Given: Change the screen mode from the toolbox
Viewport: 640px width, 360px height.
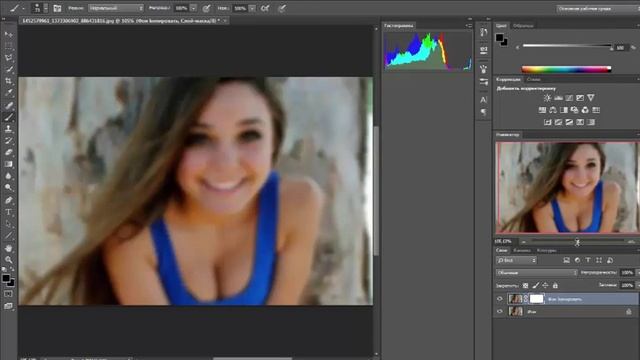Looking at the screenshot, I should 9,306.
